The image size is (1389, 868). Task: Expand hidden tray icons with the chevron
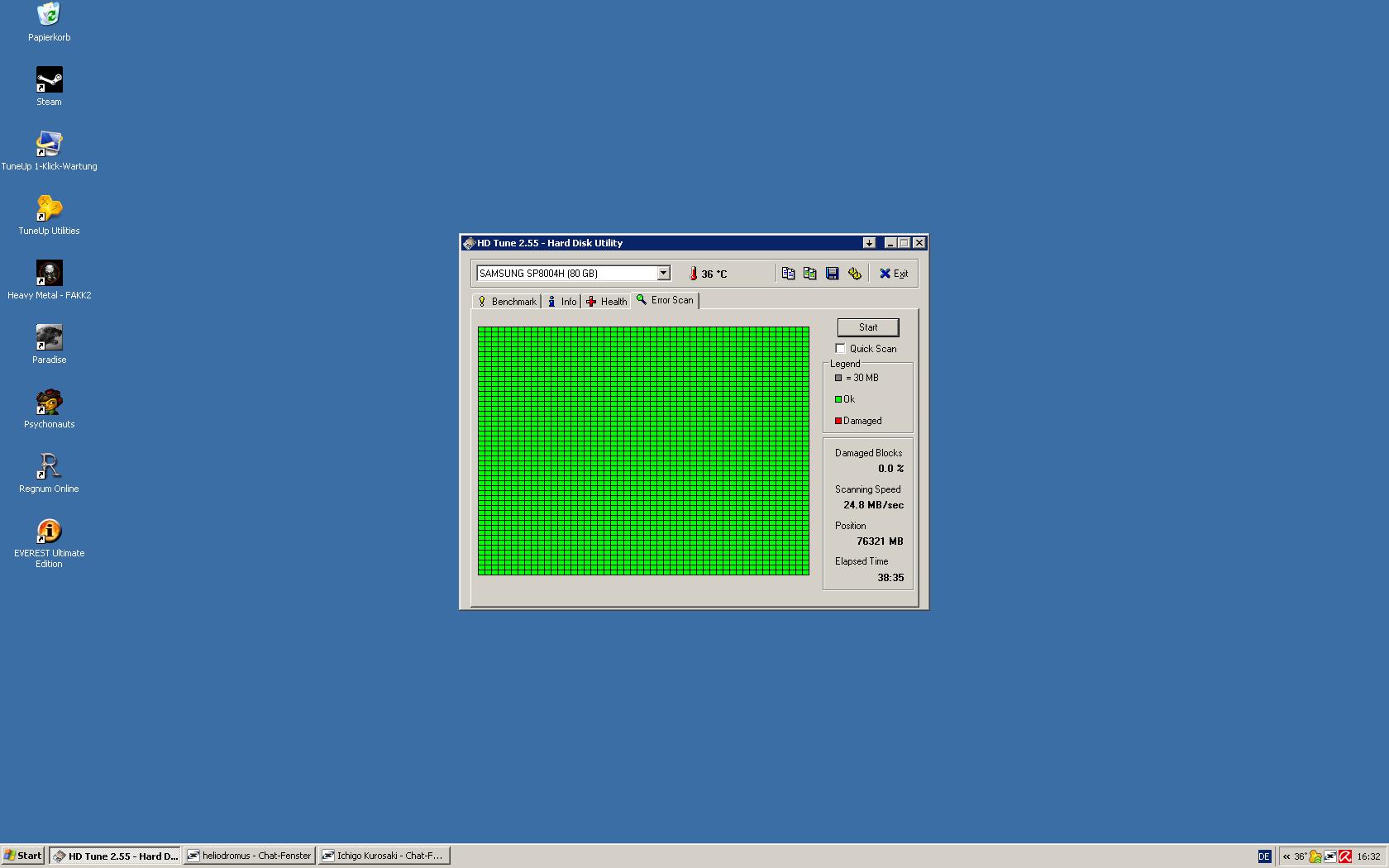point(1286,856)
